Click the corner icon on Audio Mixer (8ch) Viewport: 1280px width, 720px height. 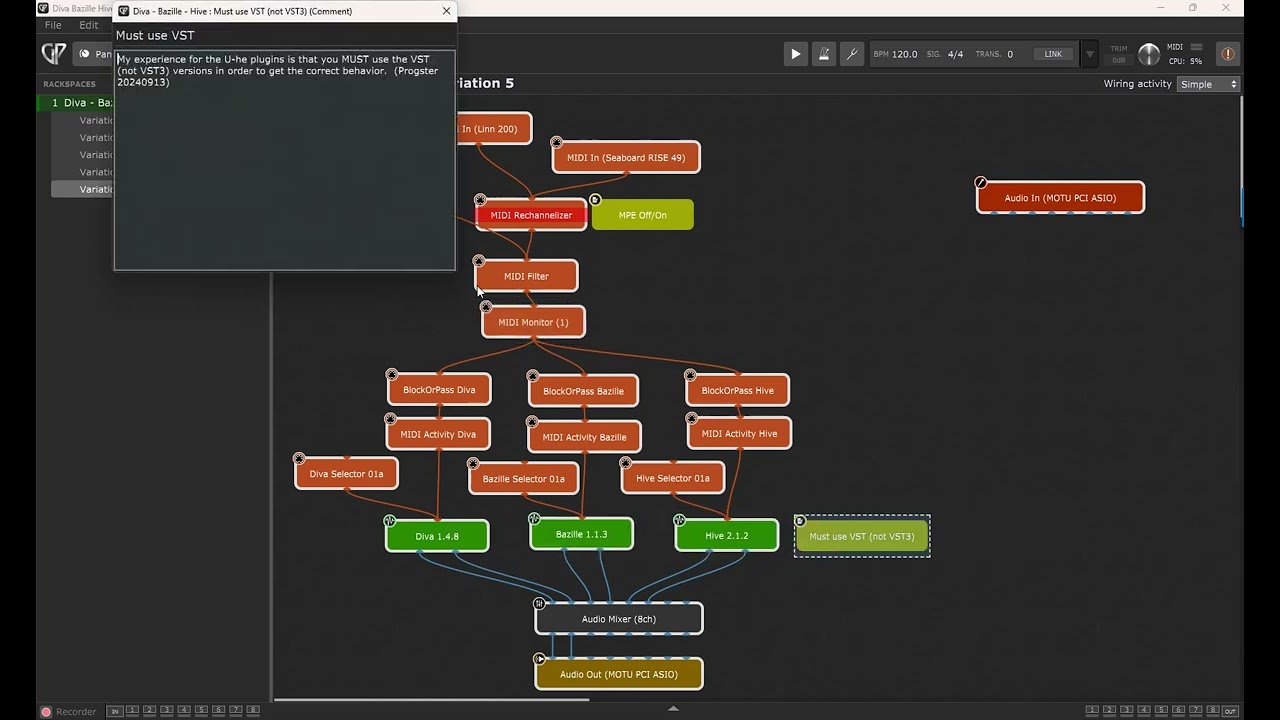pos(540,604)
